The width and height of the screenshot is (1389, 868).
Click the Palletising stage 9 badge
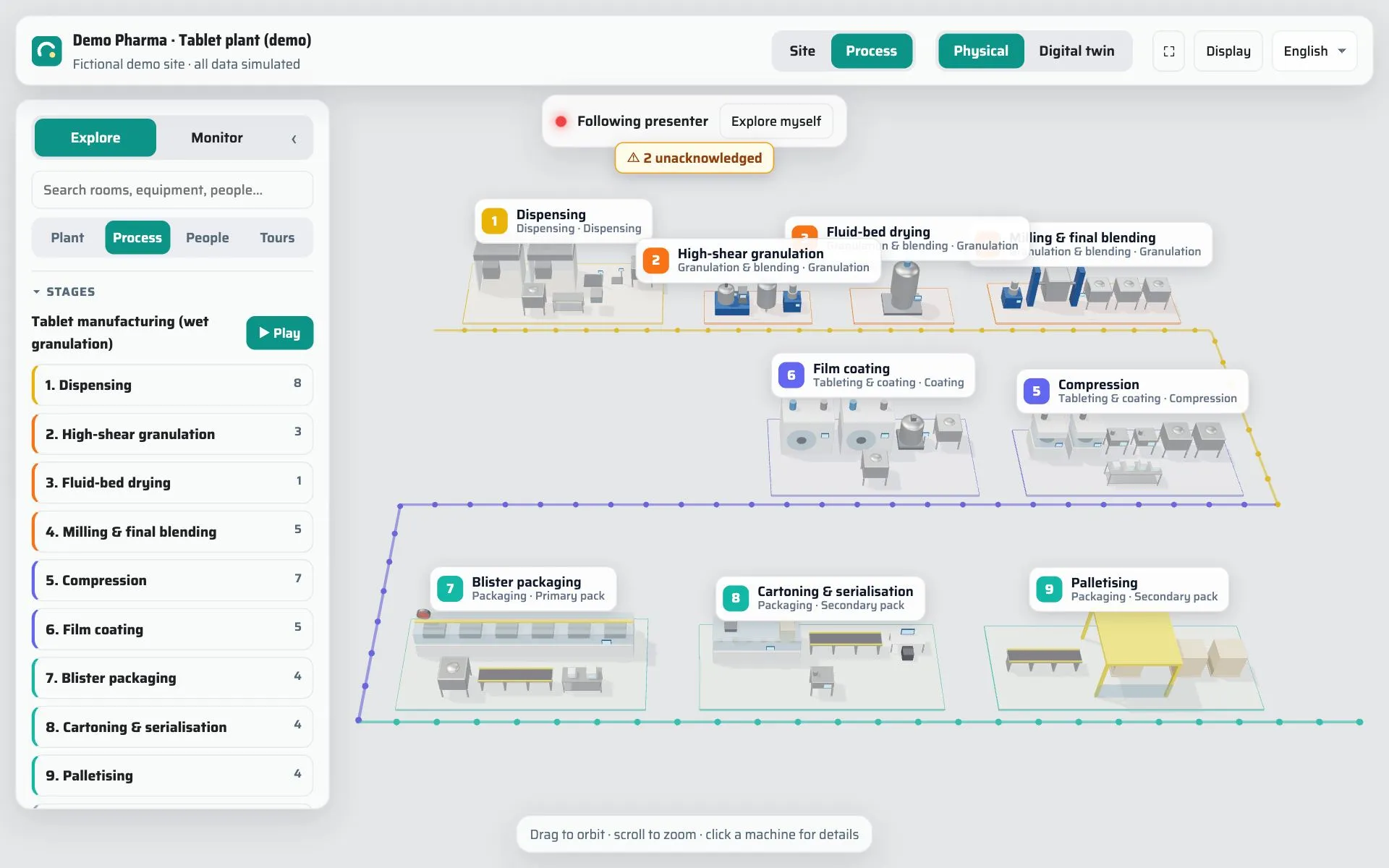[x=1049, y=590]
